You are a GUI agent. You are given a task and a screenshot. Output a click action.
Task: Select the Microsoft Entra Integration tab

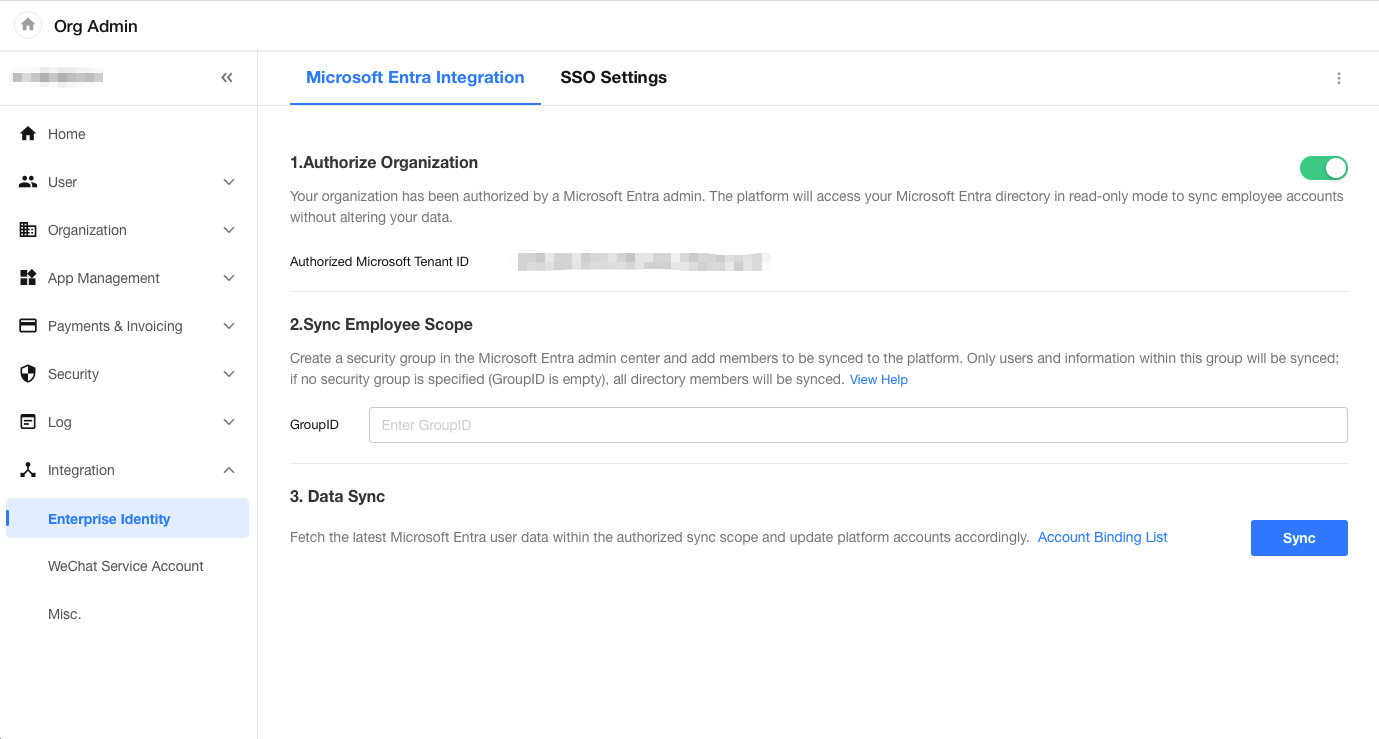pyautogui.click(x=415, y=78)
